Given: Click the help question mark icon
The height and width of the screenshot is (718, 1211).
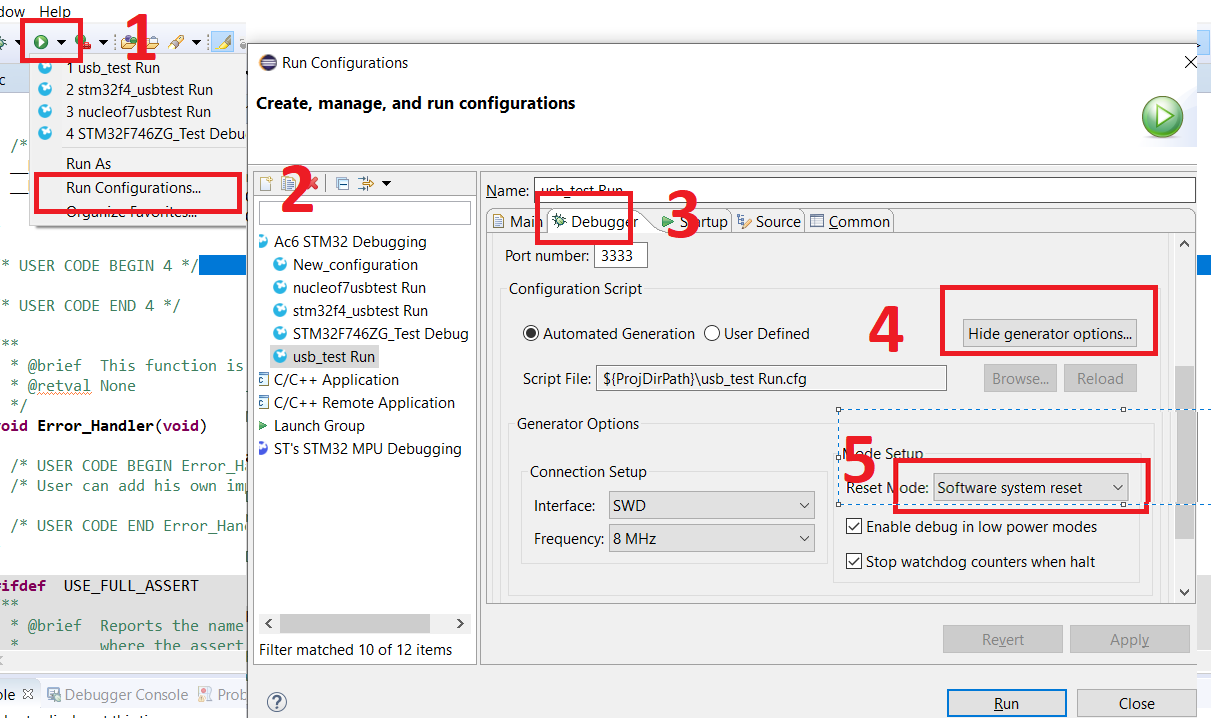Looking at the screenshot, I should 278,702.
